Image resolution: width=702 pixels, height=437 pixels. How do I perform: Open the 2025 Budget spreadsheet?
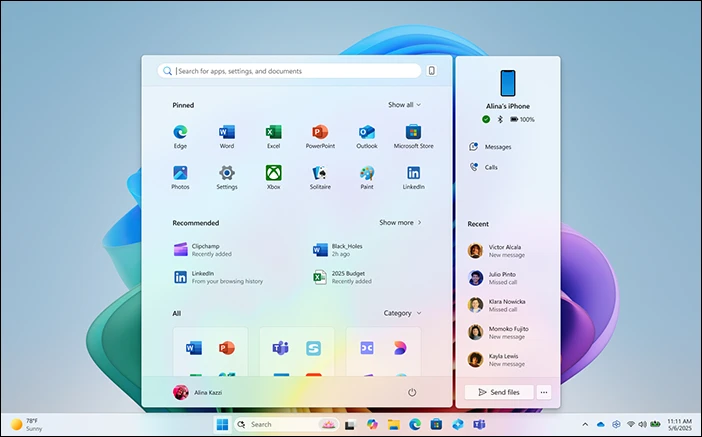coord(342,277)
